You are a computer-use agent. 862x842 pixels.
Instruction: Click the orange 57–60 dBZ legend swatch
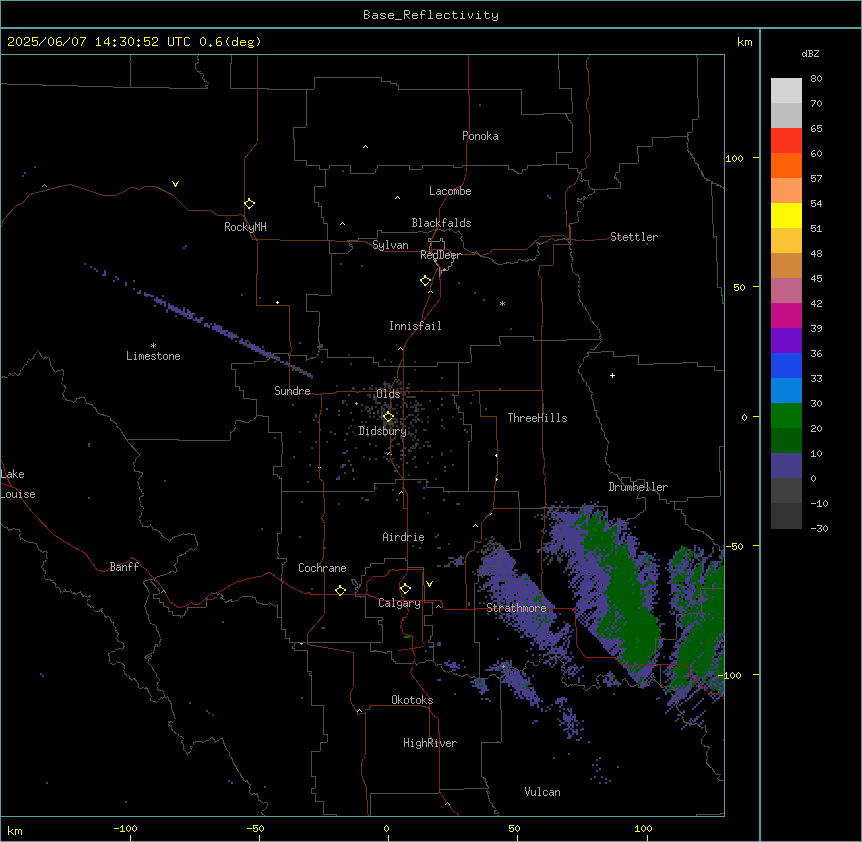(786, 165)
